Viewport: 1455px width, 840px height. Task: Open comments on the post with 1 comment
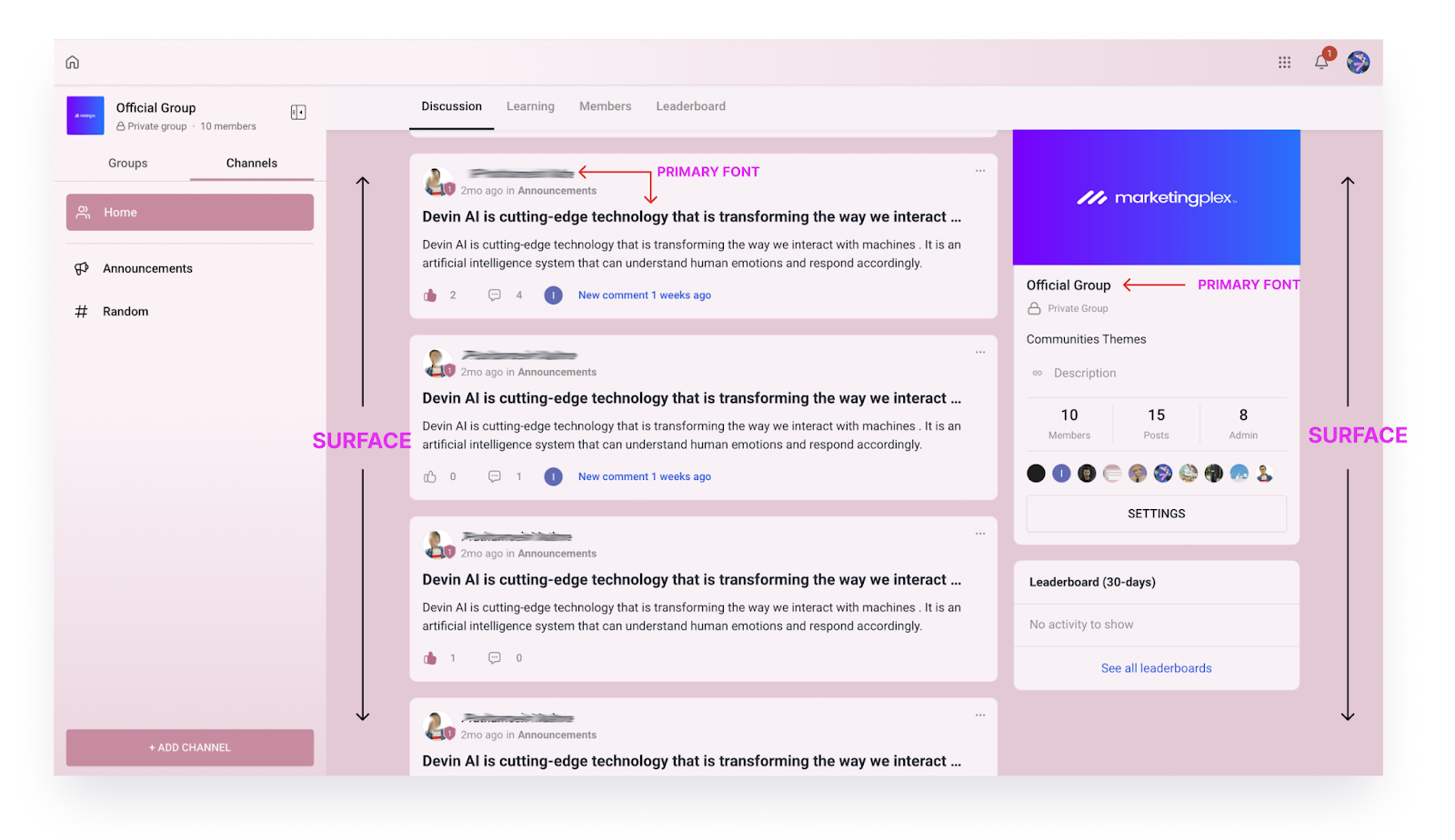coord(495,476)
